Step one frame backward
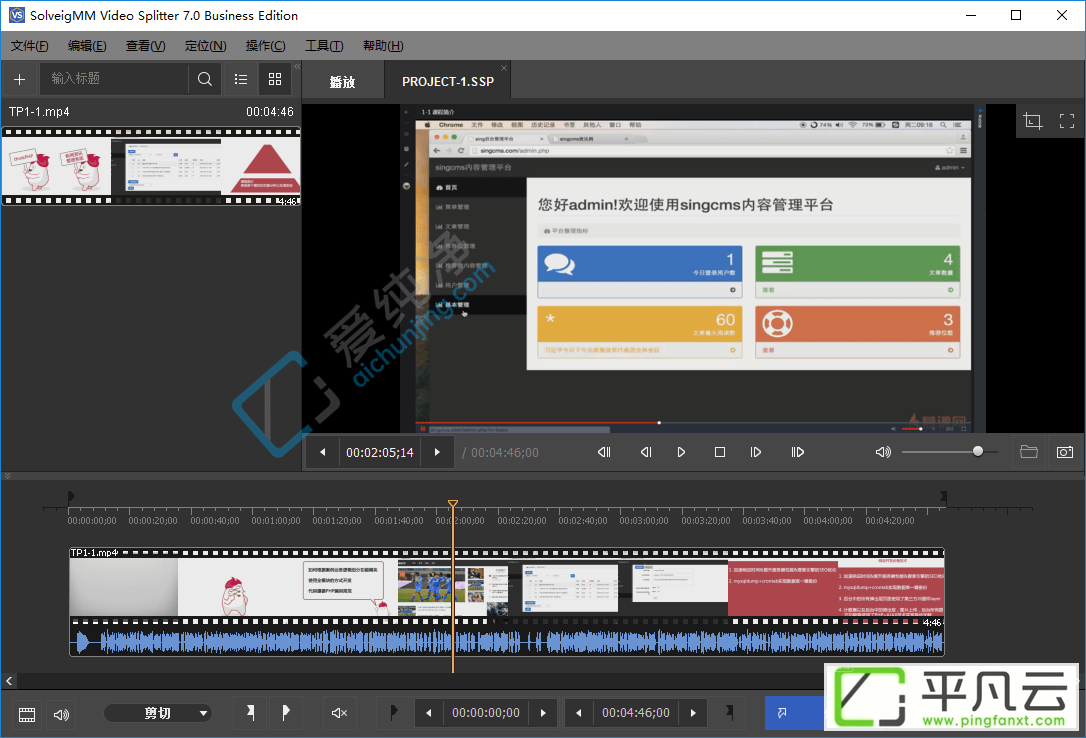Image resolution: width=1086 pixels, height=738 pixels. coord(646,452)
